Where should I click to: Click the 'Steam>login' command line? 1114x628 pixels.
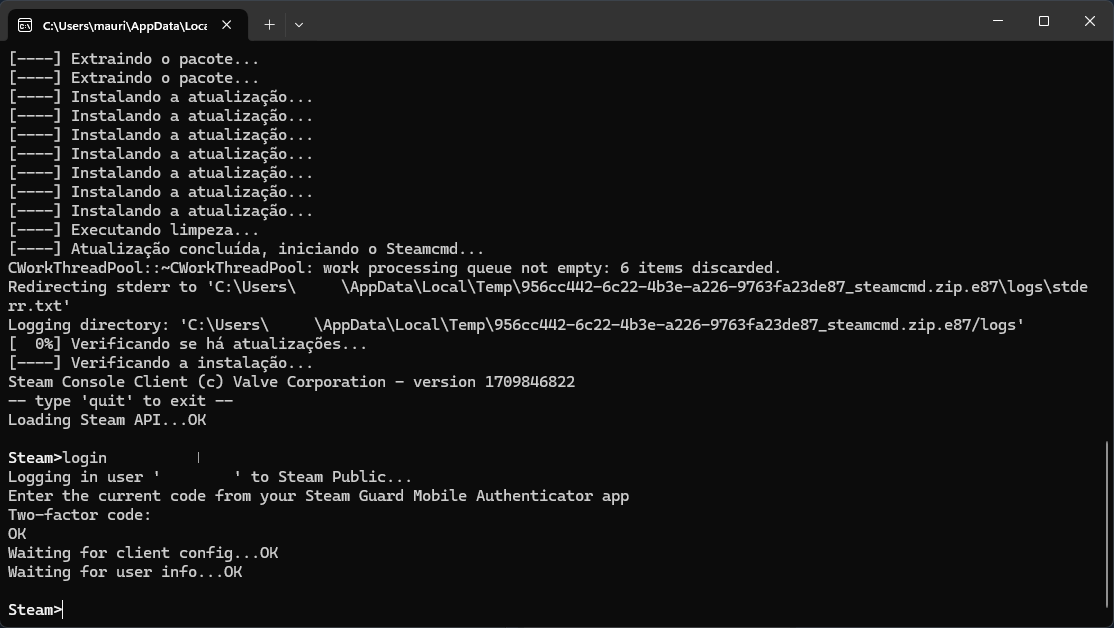[58, 458]
